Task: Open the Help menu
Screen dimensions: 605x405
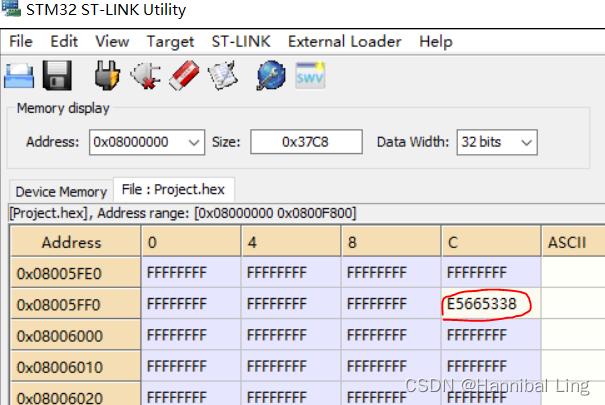Action: click(436, 41)
